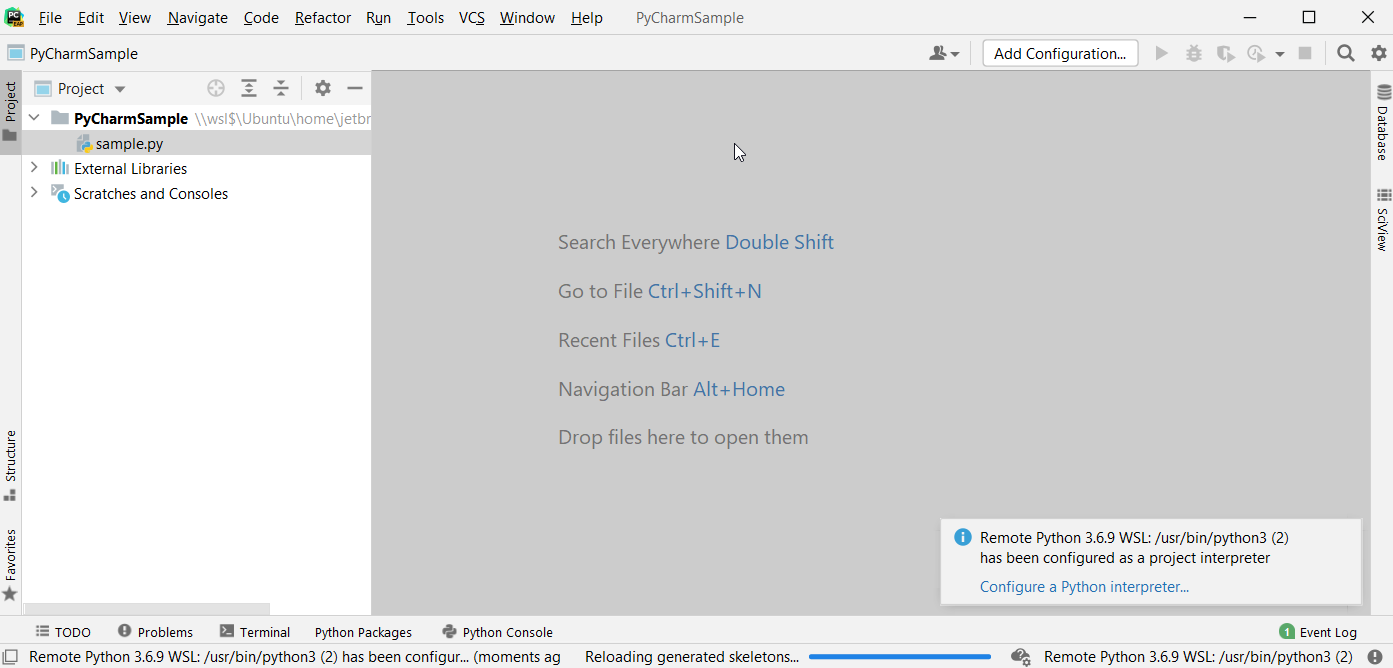The height and width of the screenshot is (668, 1393).
Task: Open the profiler dropdown arrow in the toolbar
Action: click(1280, 54)
